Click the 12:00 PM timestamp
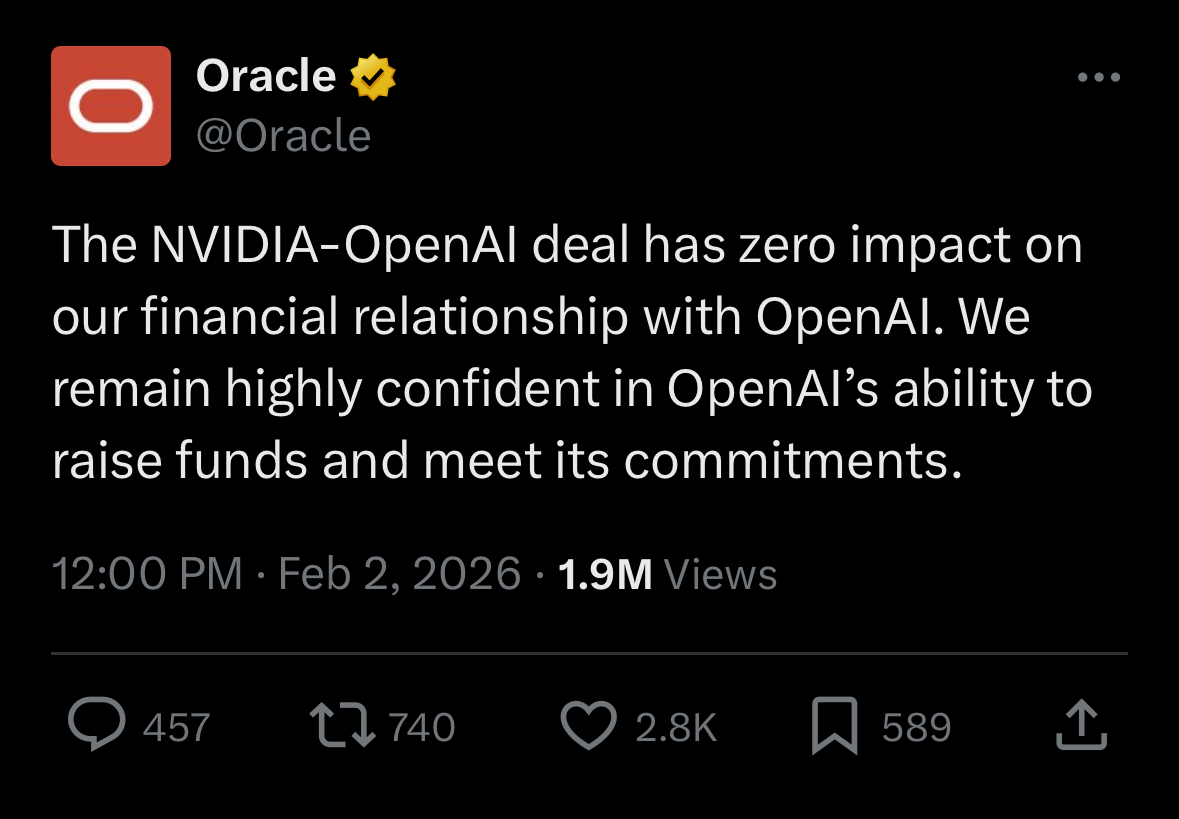 click(x=147, y=574)
